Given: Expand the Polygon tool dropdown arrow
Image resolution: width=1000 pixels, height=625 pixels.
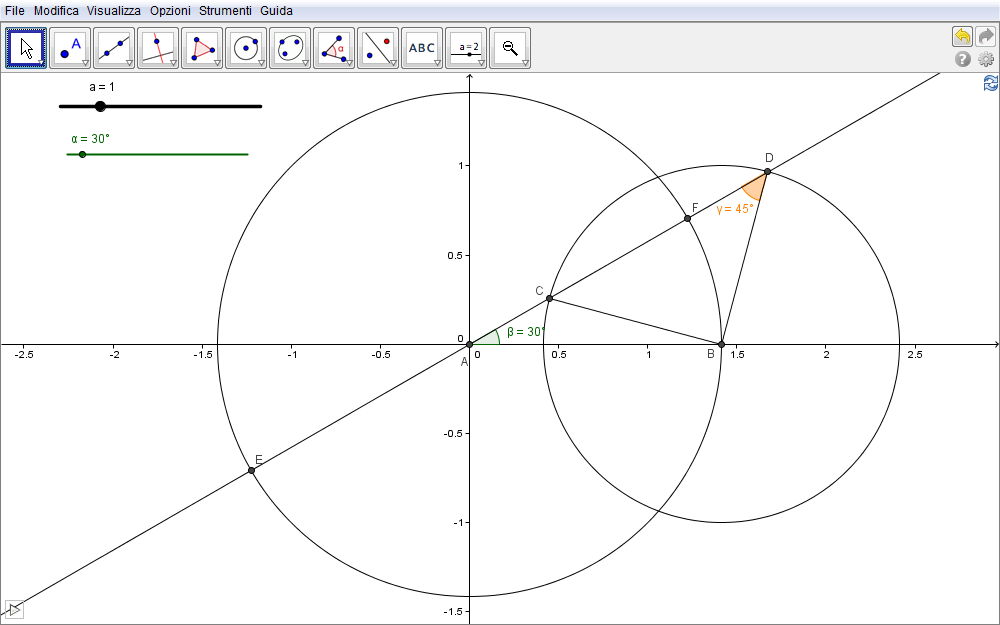Looking at the screenshot, I should 217,63.
